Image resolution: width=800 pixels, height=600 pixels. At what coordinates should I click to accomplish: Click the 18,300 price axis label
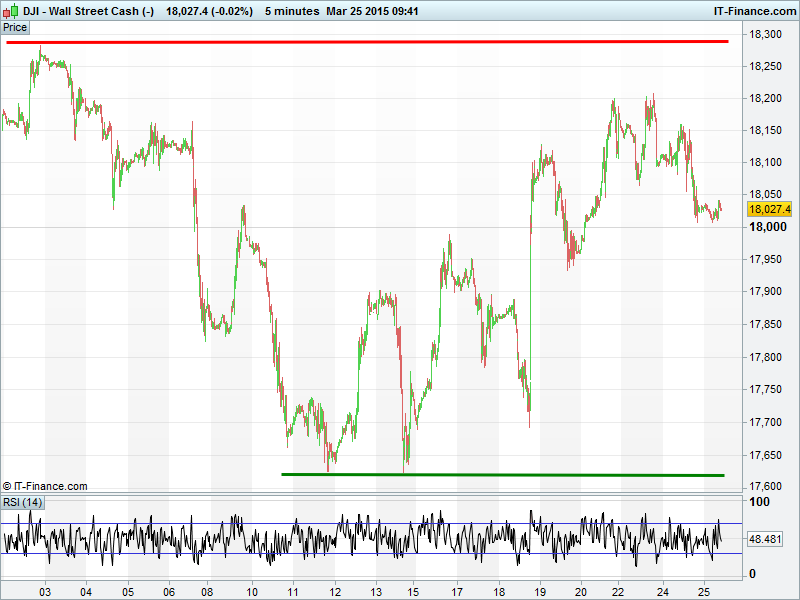point(767,34)
